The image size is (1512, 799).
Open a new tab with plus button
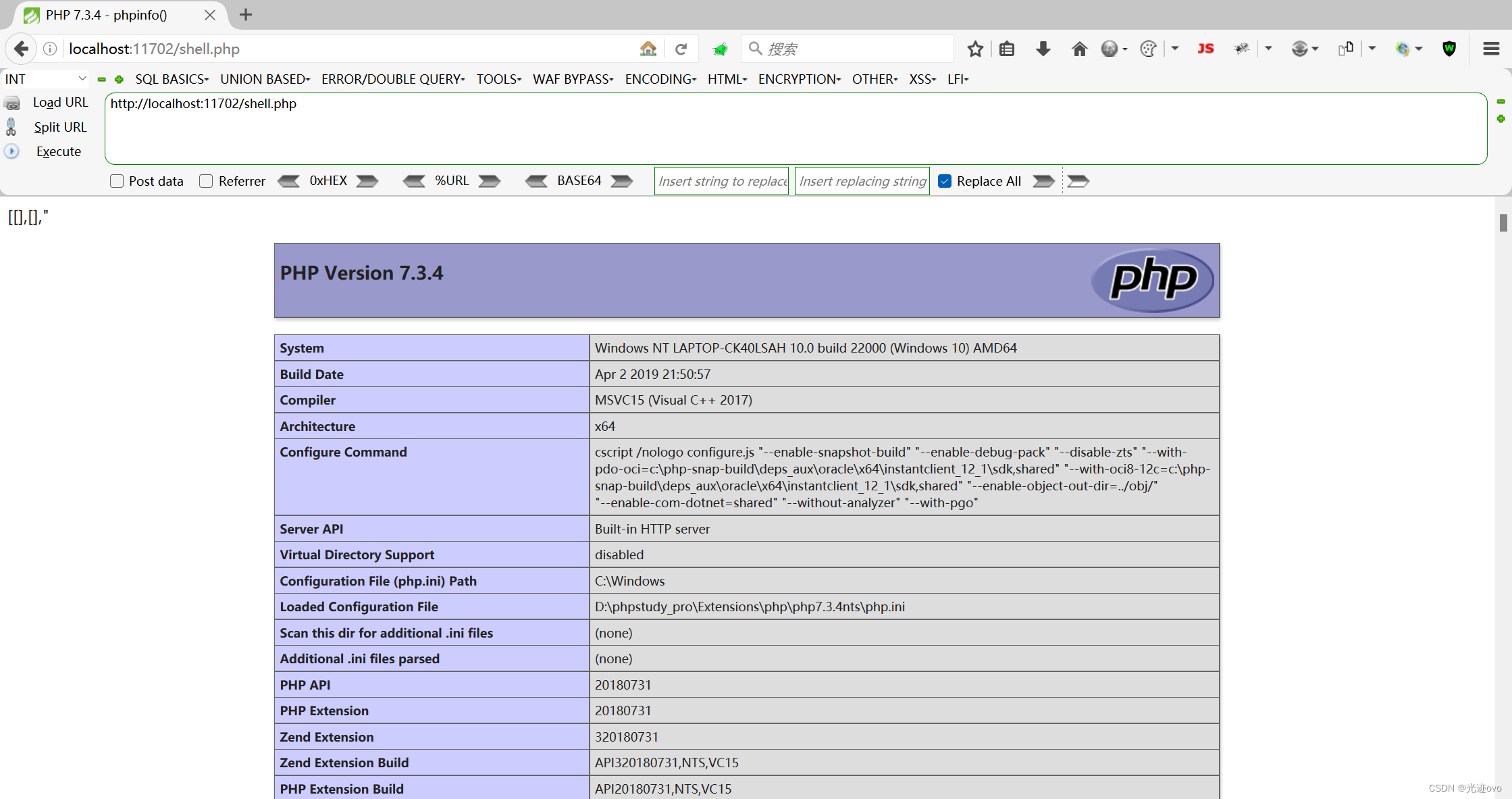(246, 15)
